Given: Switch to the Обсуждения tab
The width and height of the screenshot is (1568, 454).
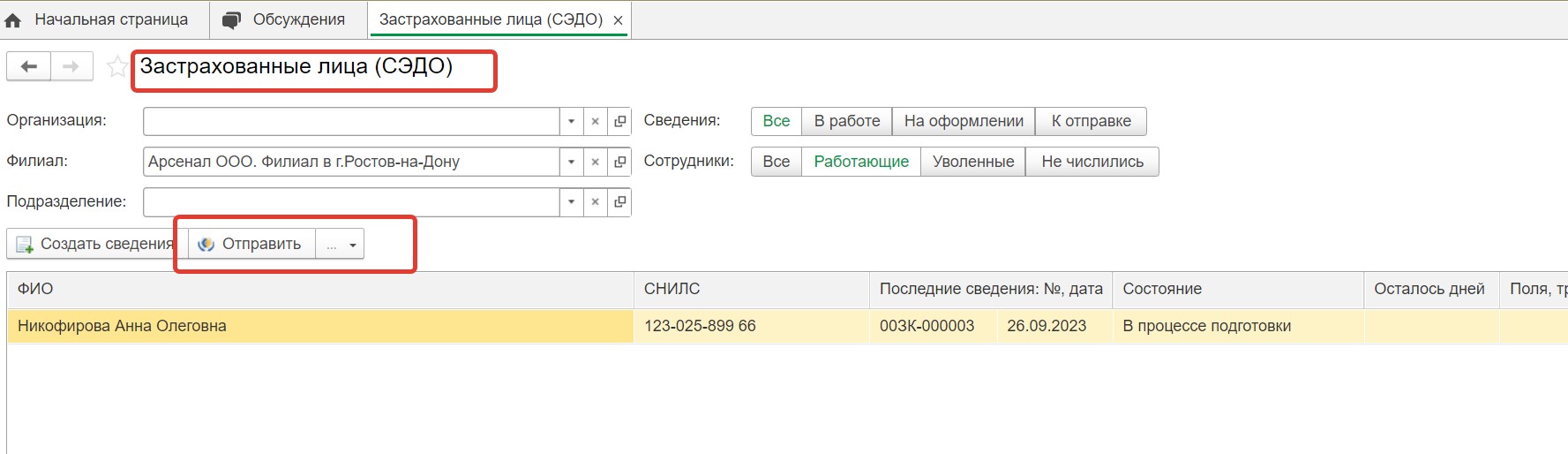Looking at the screenshot, I should pyautogui.click(x=289, y=19).
